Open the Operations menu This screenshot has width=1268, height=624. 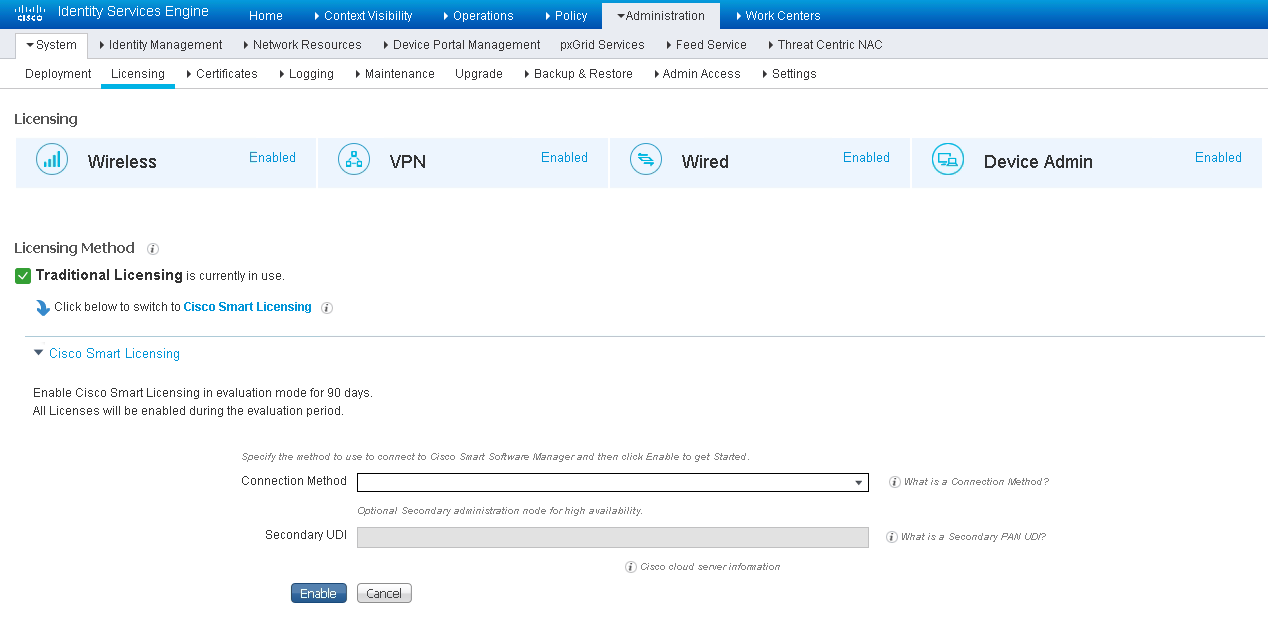click(483, 15)
